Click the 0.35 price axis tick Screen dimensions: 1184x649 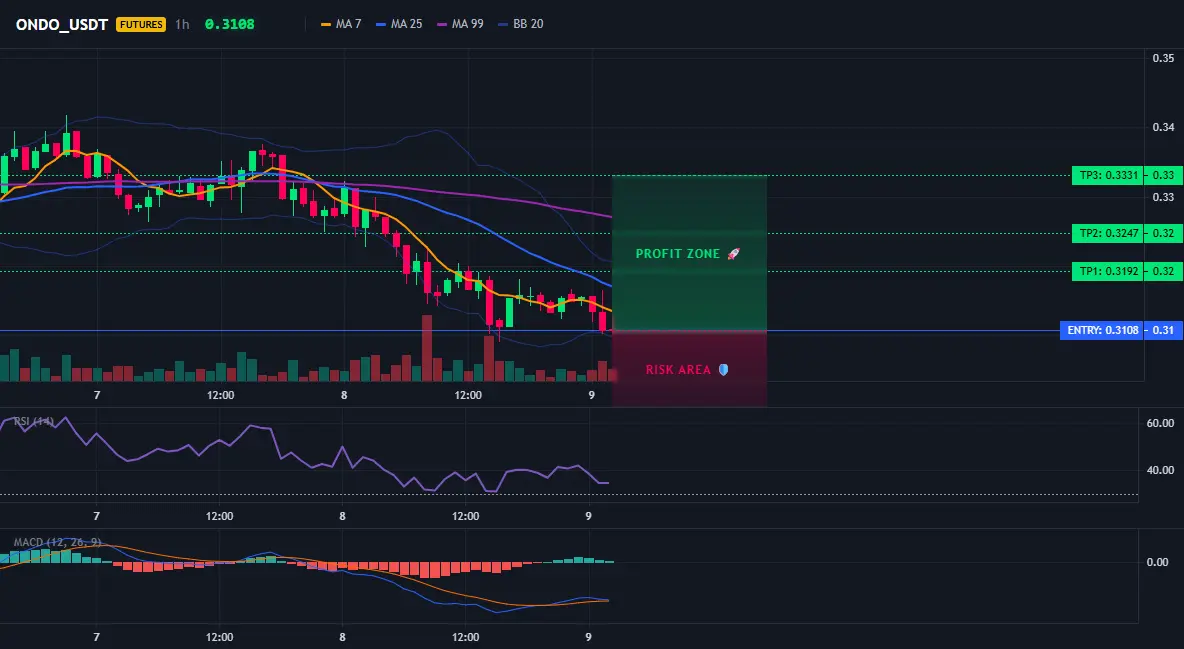(x=1163, y=58)
